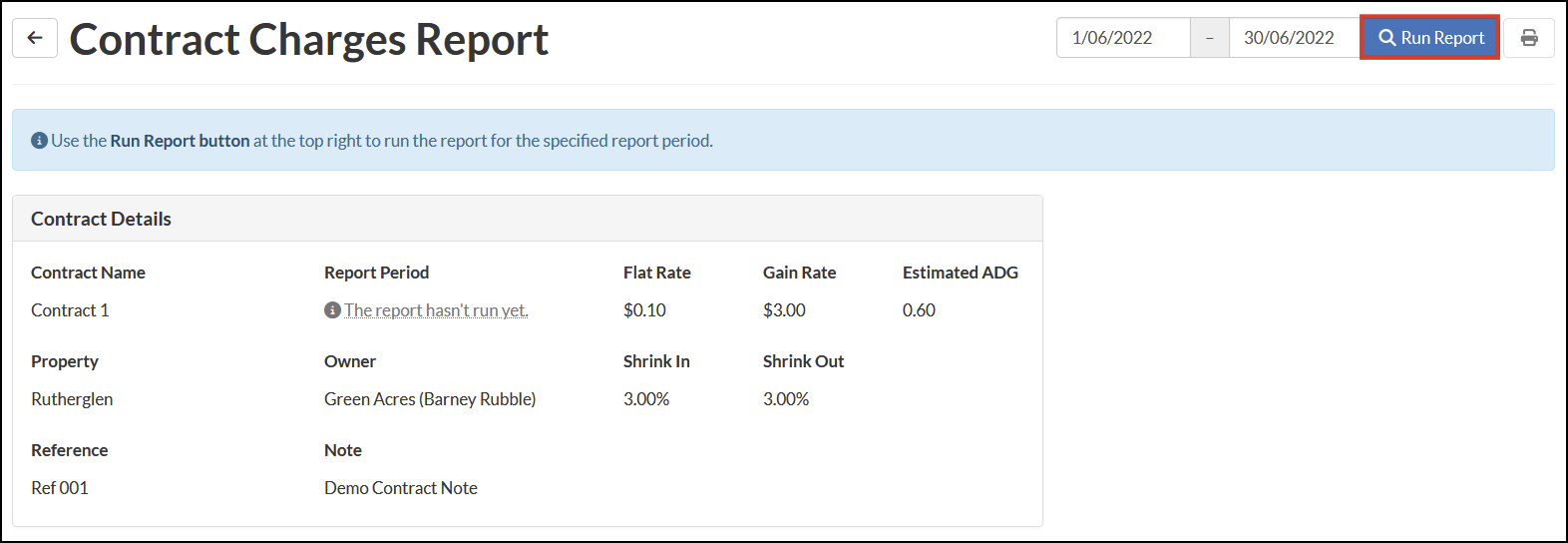Click "The report hasn't run yet" text
This screenshot has height=543, width=1568.
coord(436,310)
